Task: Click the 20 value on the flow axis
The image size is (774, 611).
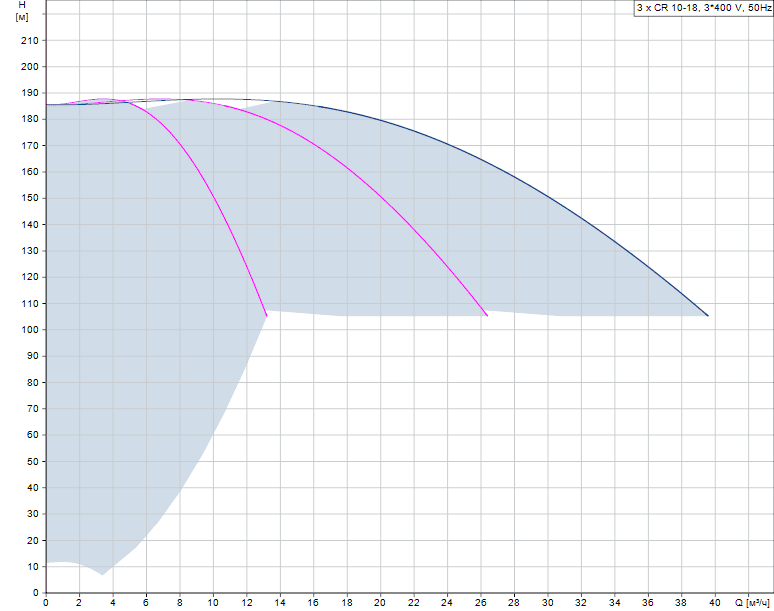Action: point(380,603)
